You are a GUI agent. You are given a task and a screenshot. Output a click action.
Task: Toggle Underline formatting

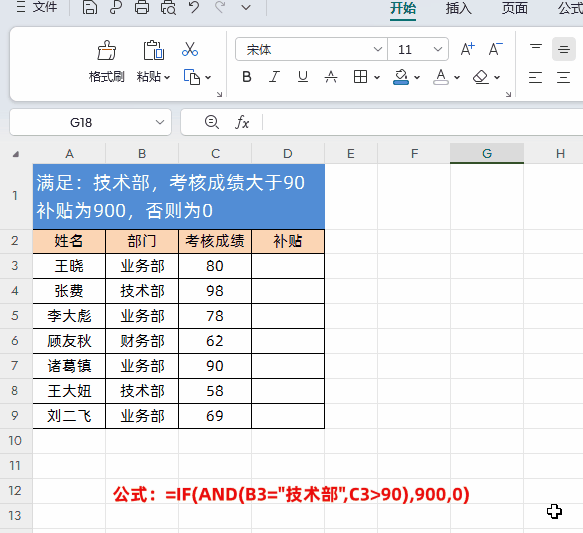click(303, 77)
